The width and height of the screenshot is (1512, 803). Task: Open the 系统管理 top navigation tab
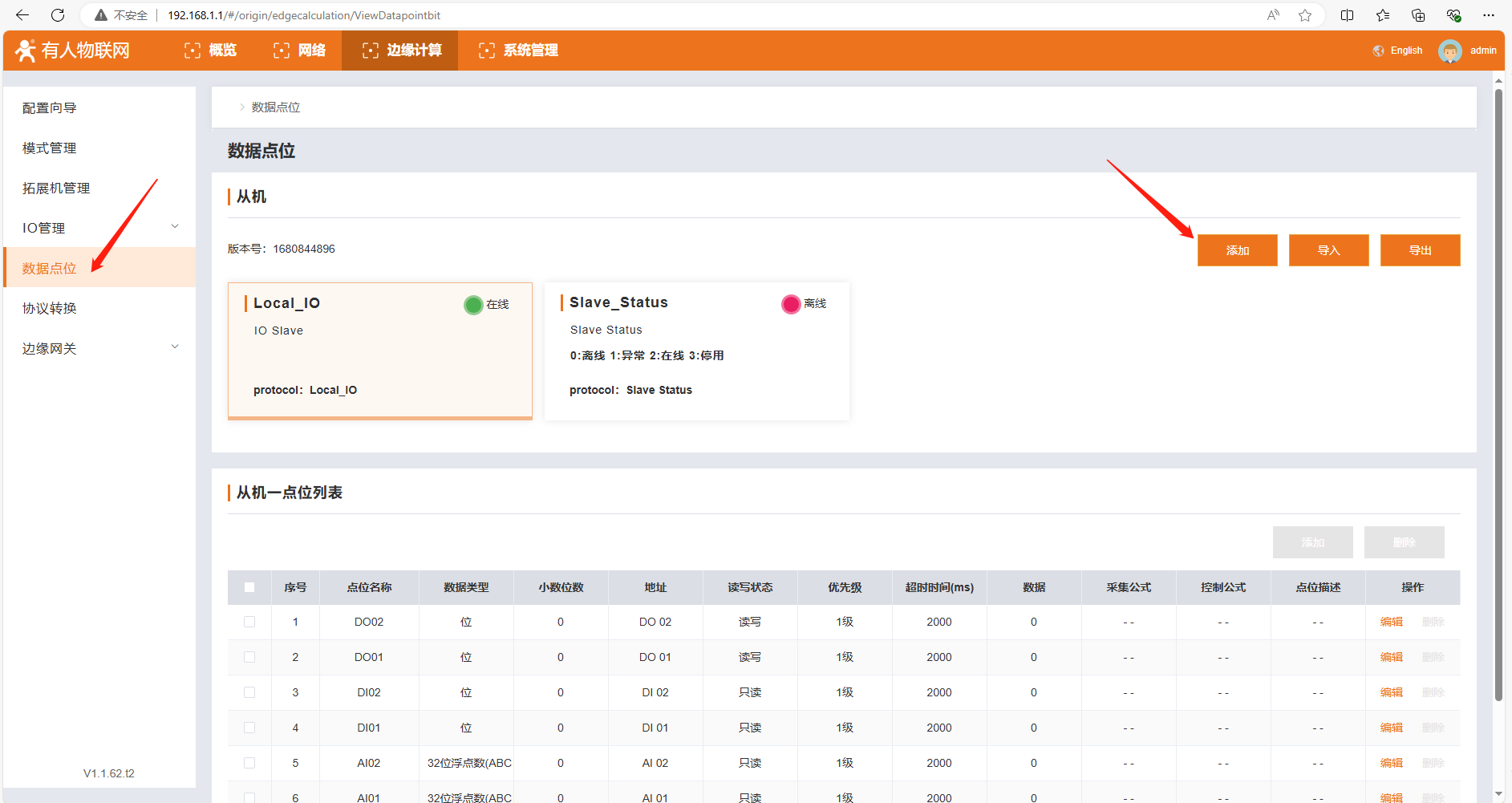(x=518, y=51)
